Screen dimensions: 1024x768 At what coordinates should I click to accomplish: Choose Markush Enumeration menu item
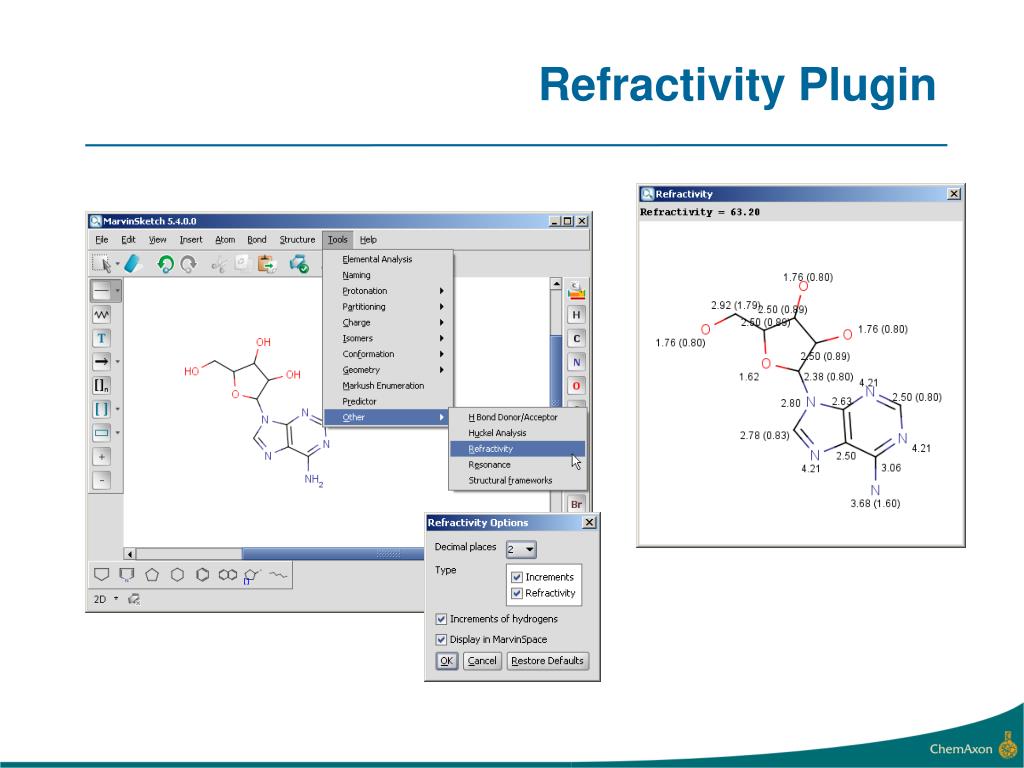coord(388,385)
